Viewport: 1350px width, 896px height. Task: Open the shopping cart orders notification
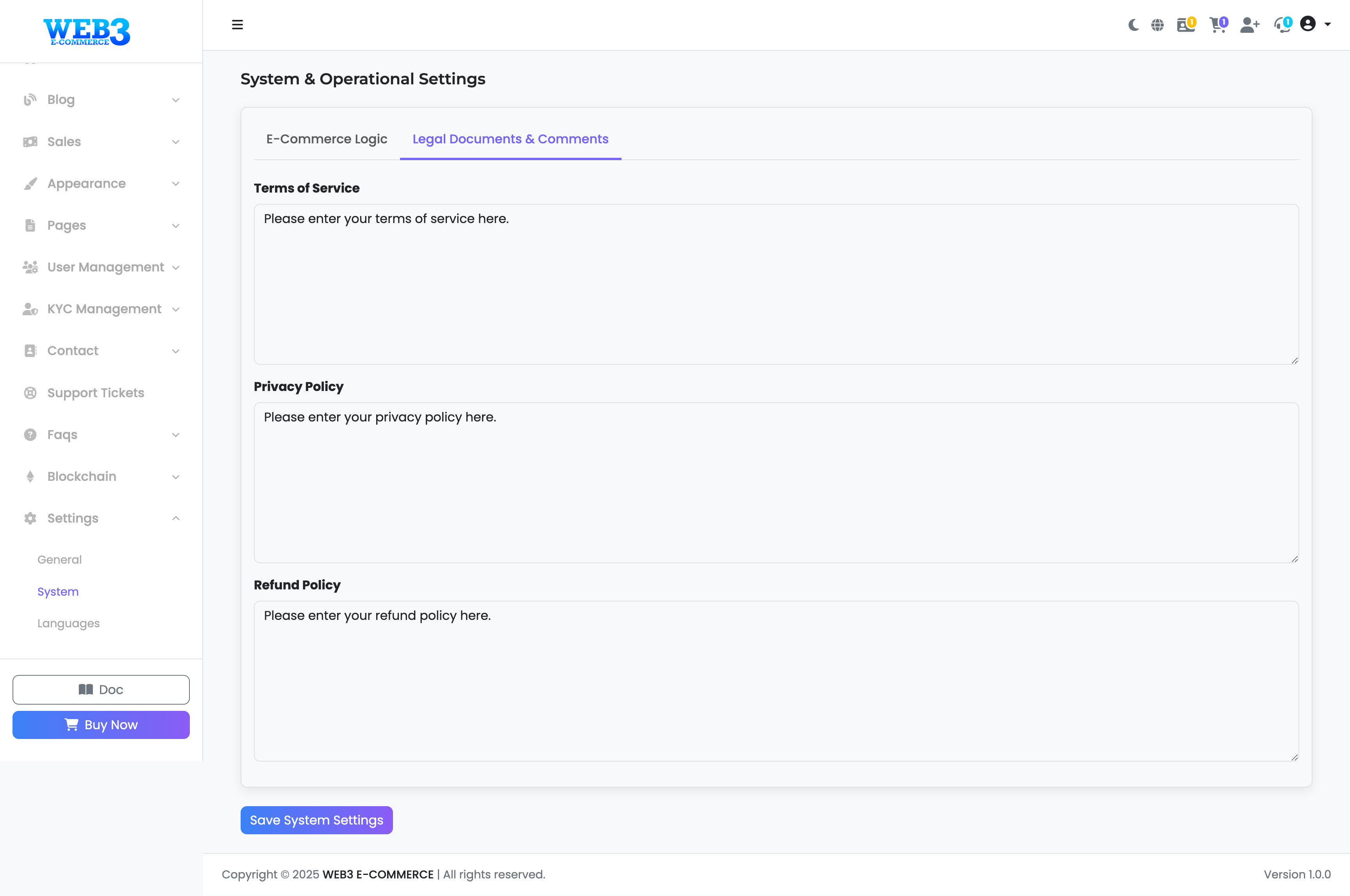click(x=1218, y=25)
